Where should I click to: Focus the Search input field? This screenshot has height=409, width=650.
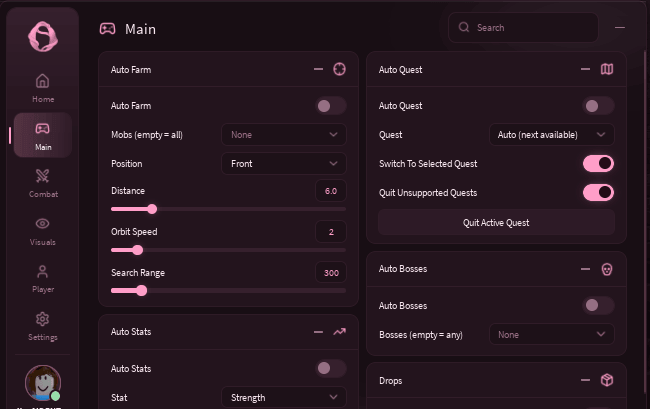[523, 27]
